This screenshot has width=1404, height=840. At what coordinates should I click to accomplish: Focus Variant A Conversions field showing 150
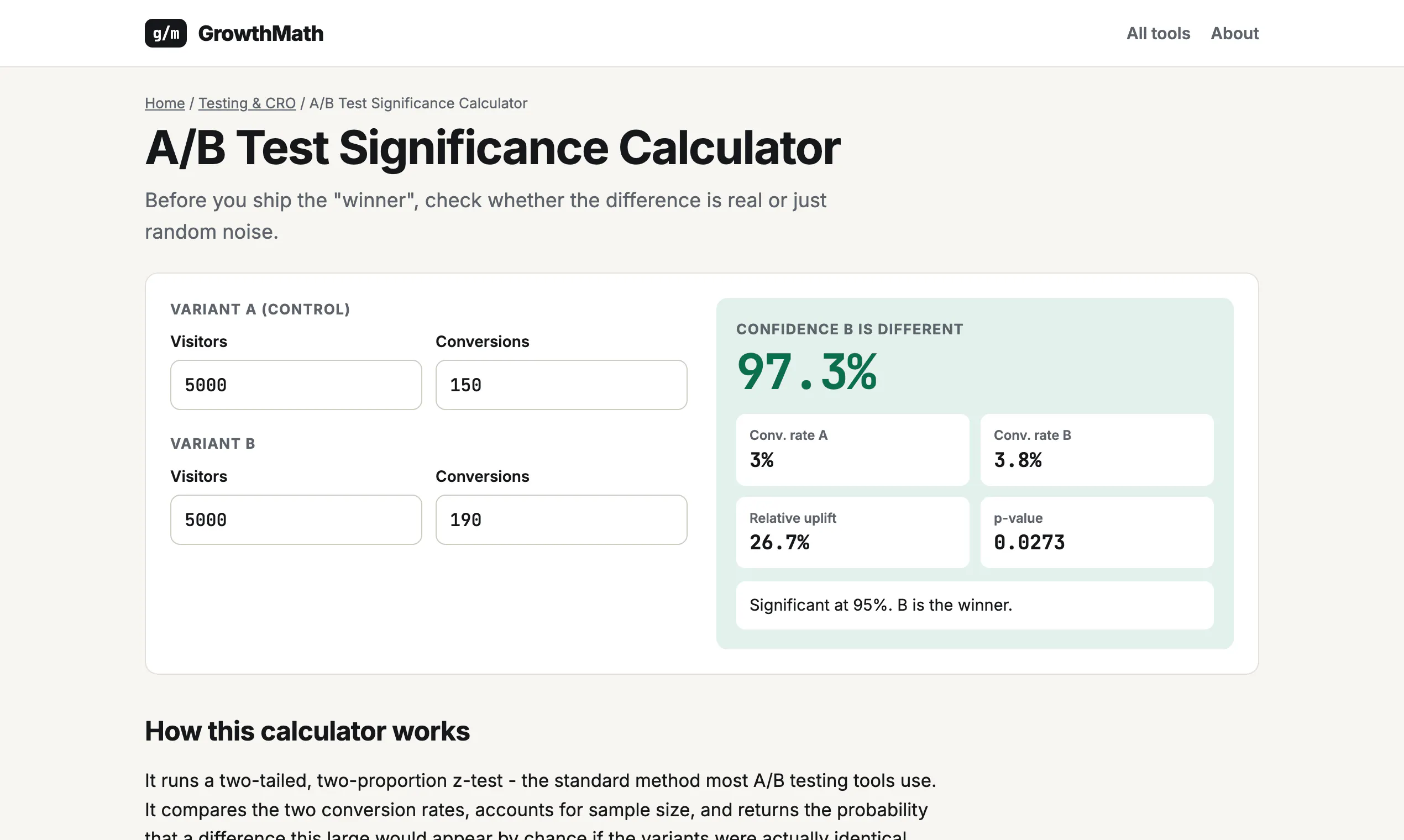coord(561,385)
